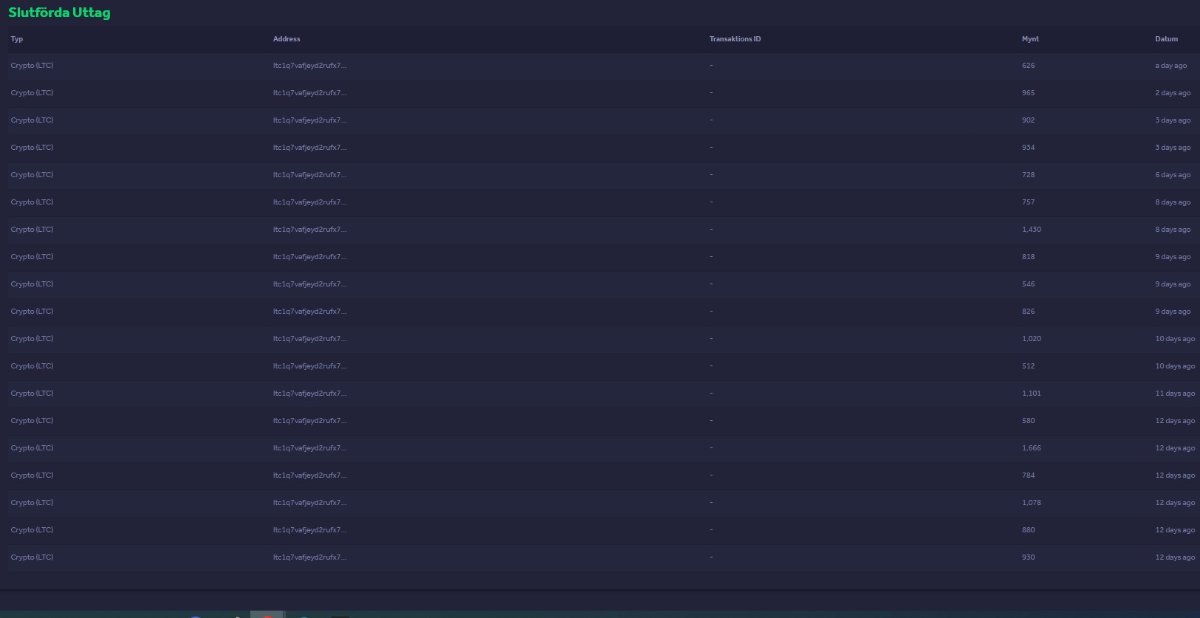This screenshot has width=1200, height=618.
Task: Click the '6 days ago' date cell
Action: coord(1172,174)
